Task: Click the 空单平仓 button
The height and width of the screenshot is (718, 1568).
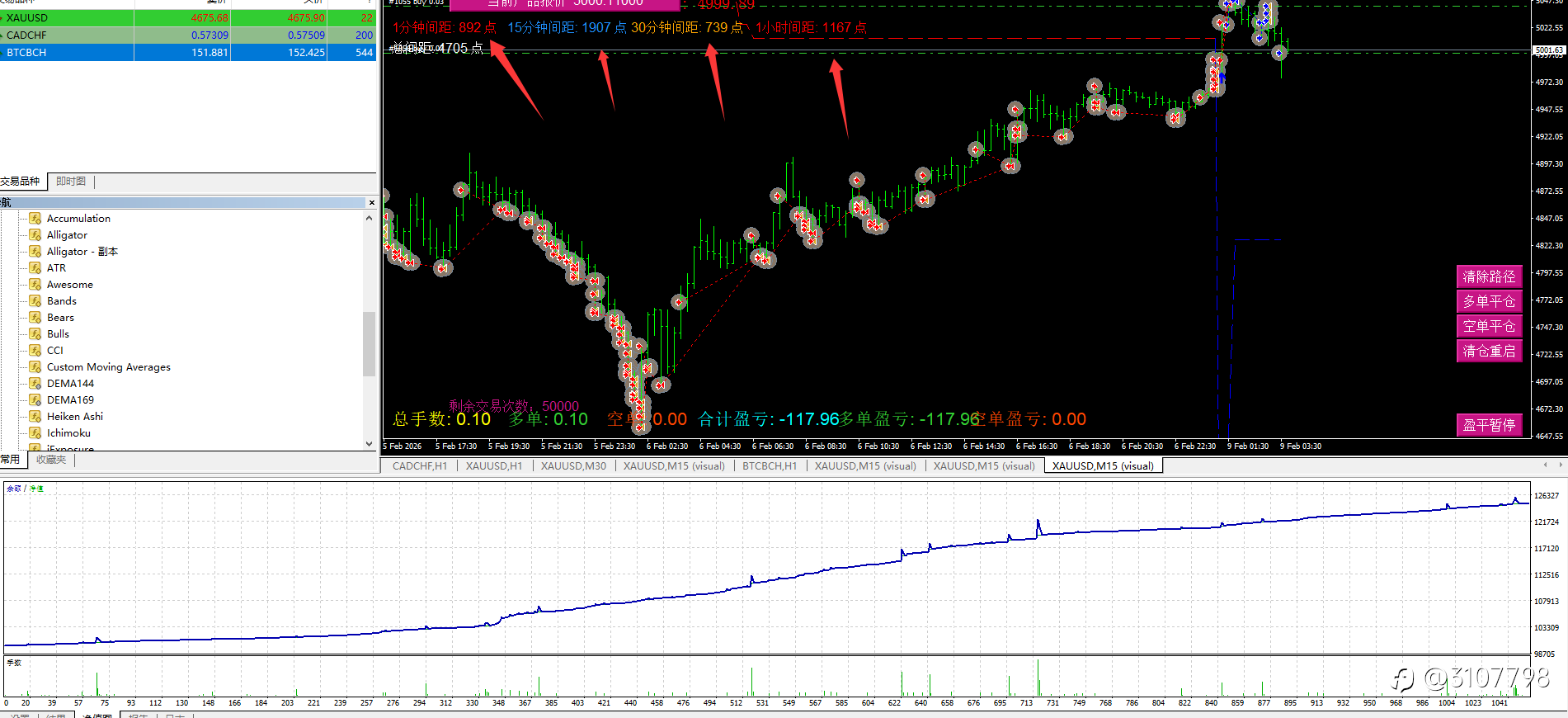Action: pyautogui.click(x=1489, y=326)
